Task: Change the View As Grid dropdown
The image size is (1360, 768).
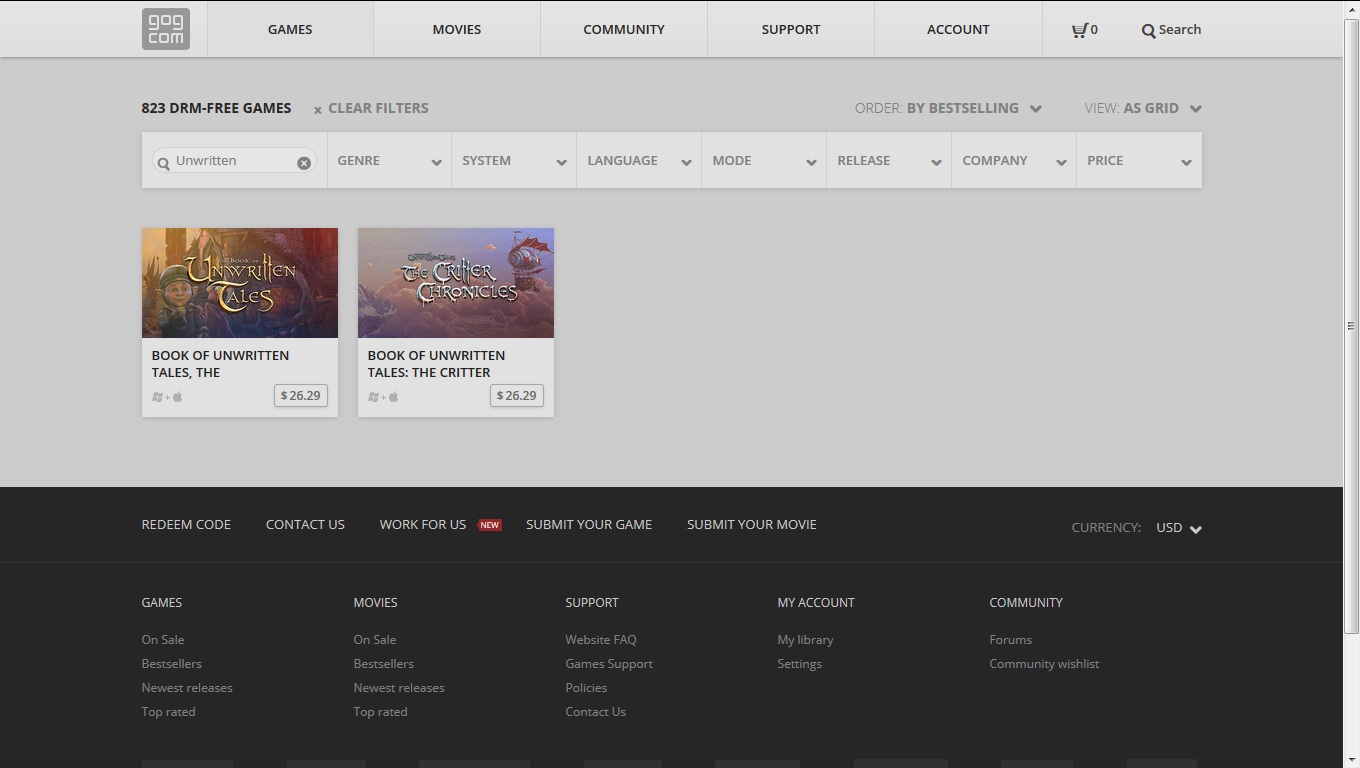Action: [1143, 108]
